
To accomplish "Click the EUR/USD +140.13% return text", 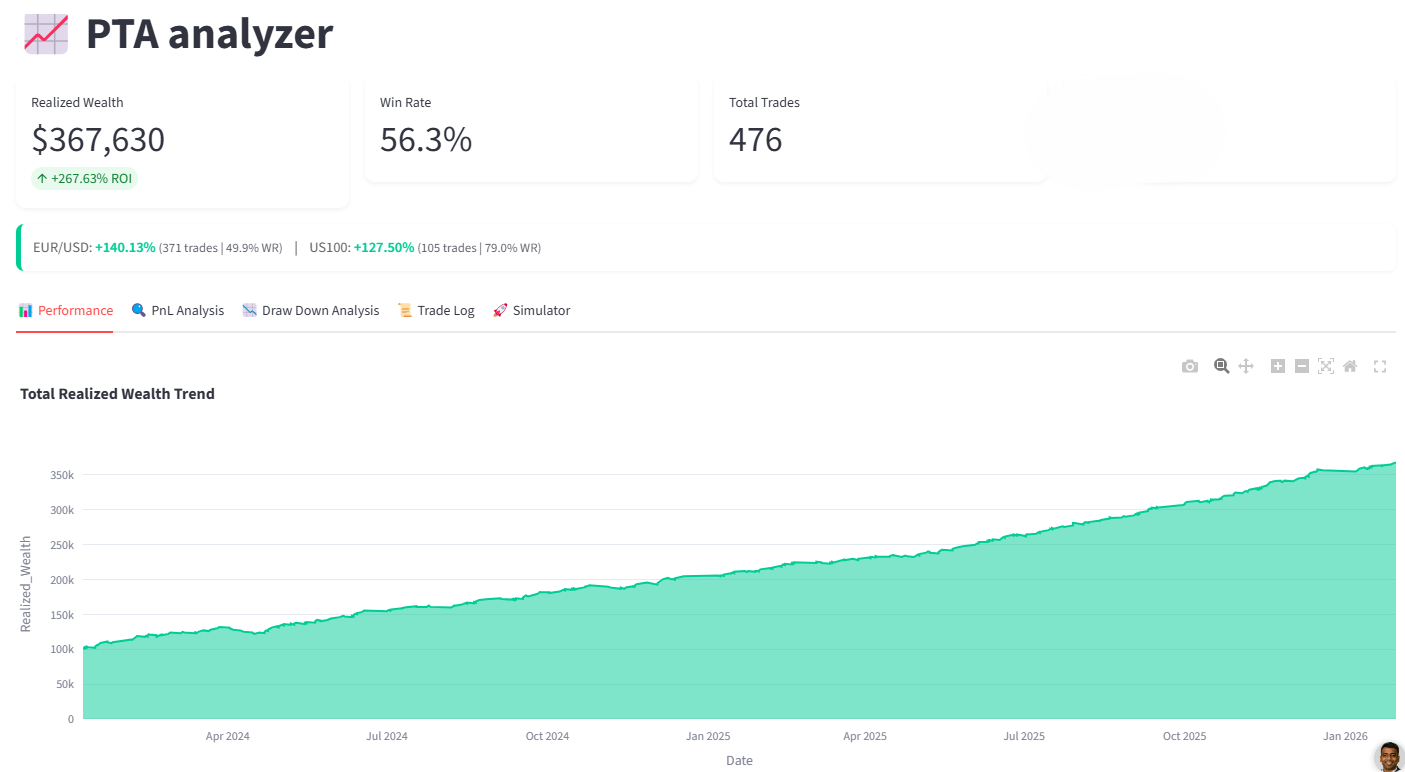I will click(125, 248).
